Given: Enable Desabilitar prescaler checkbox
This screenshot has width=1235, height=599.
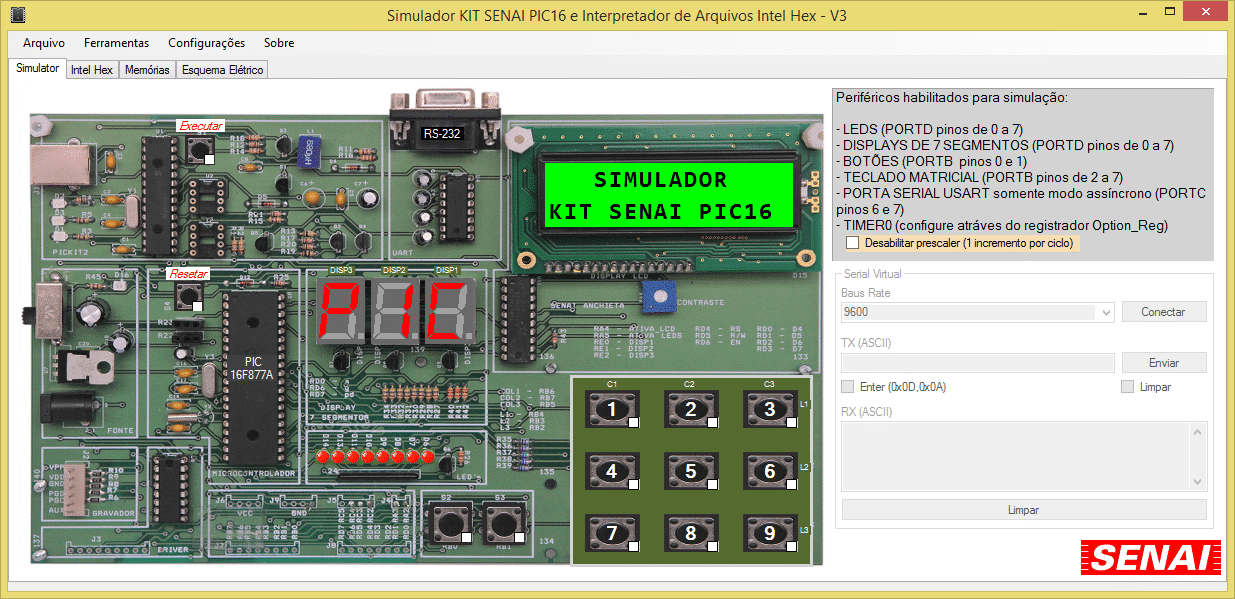Looking at the screenshot, I should [x=852, y=243].
